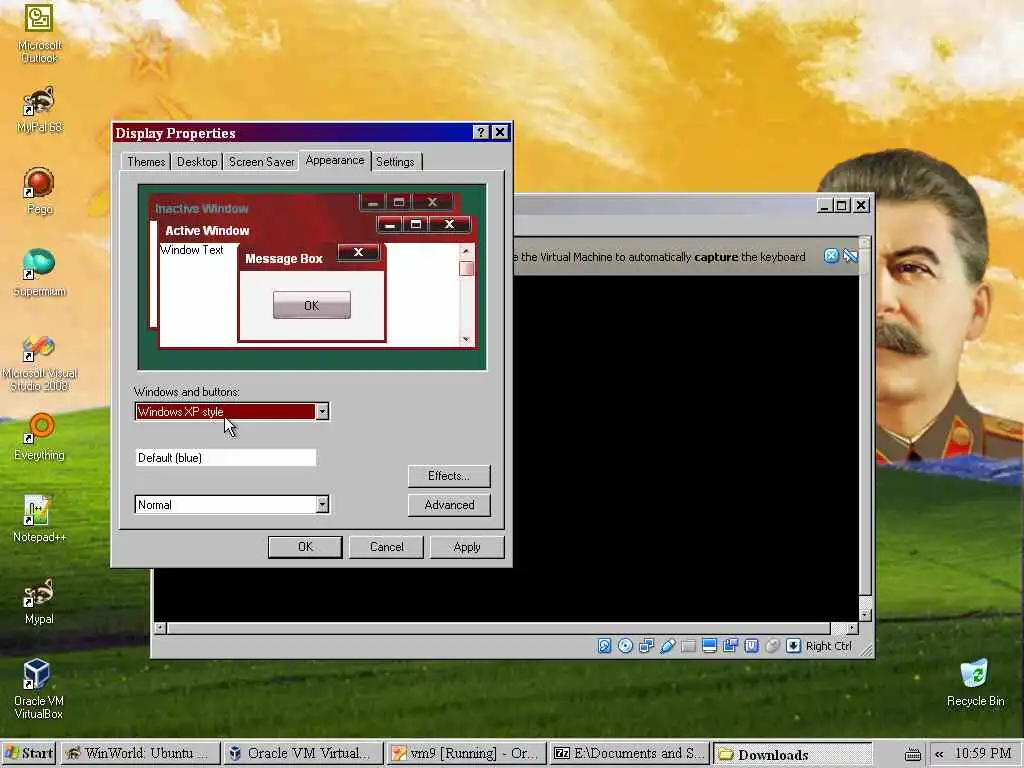Select the Pego desktop icon
This screenshot has width=1024, height=768.
[x=39, y=190]
